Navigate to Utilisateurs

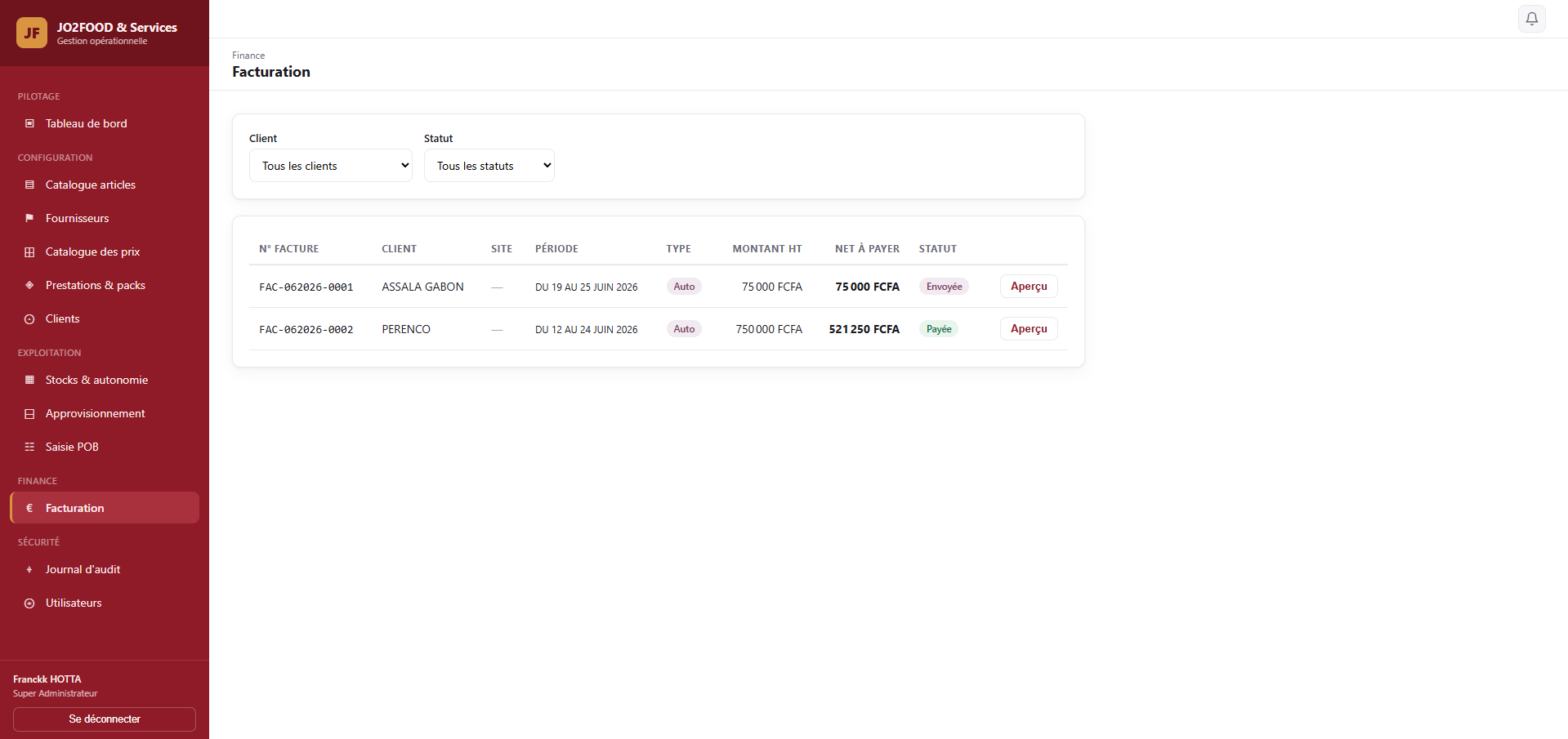coord(105,603)
